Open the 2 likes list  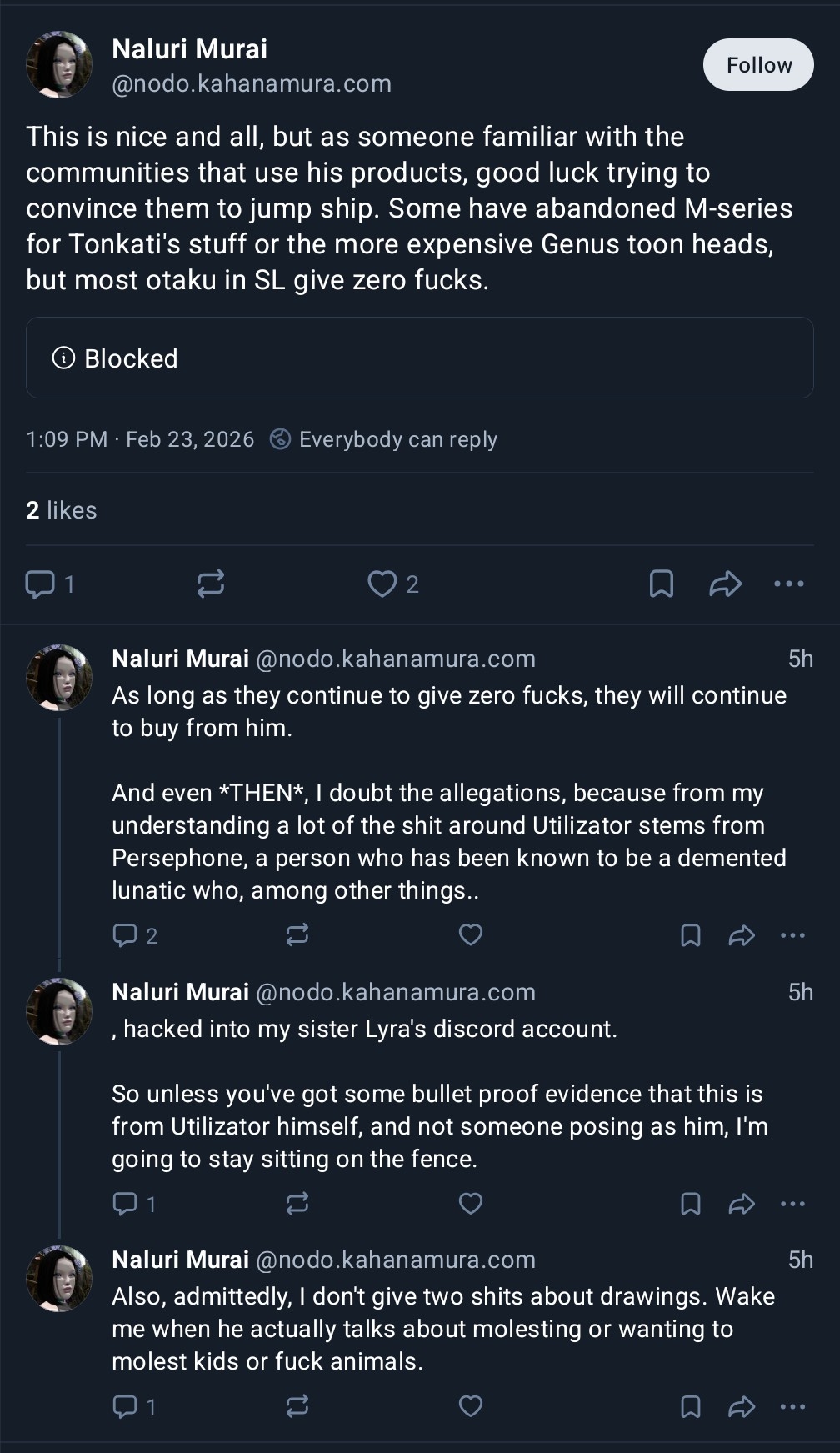click(62, 510)
